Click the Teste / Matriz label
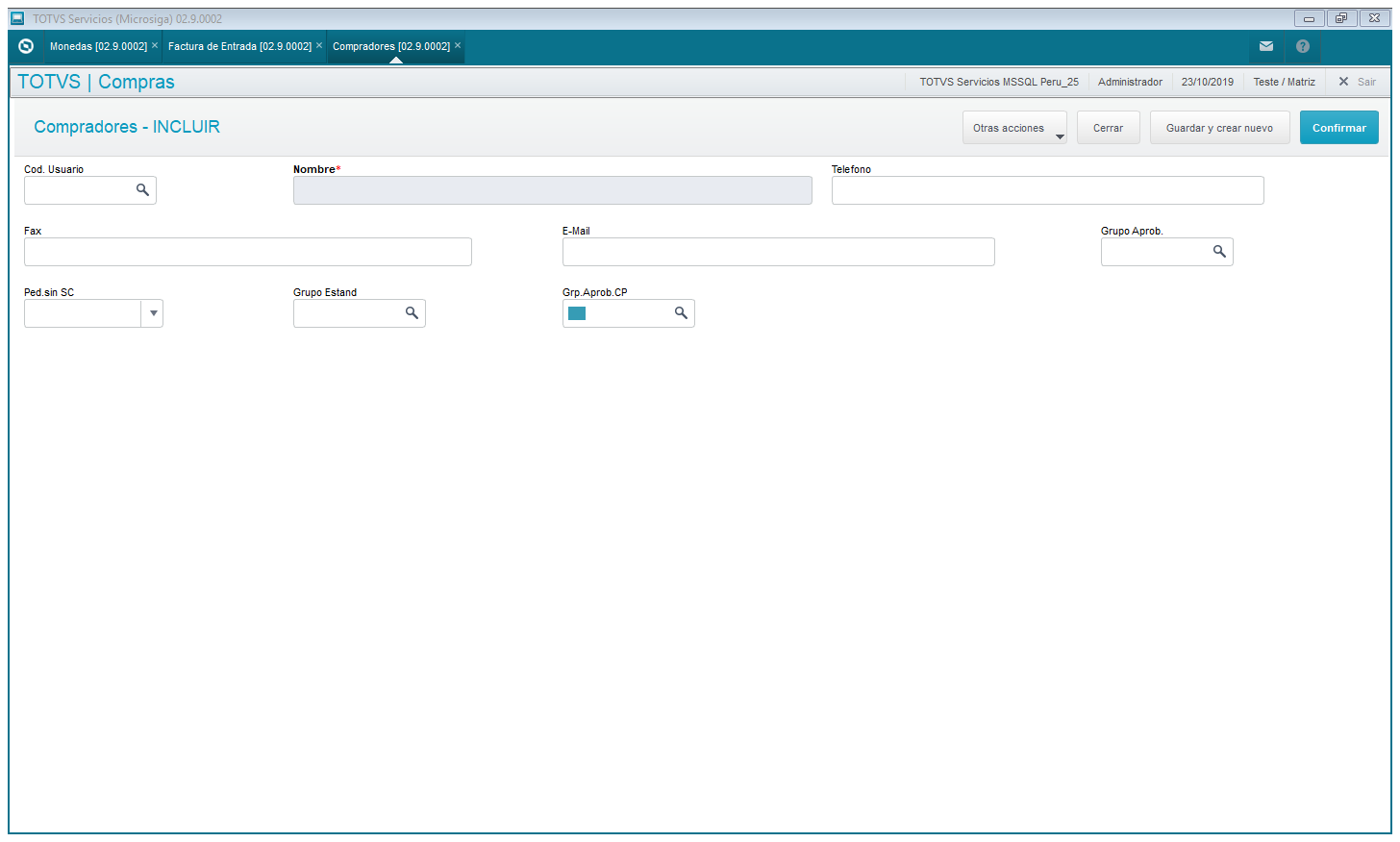This screenshot has height=842, width=1400. click(1284, 82)
